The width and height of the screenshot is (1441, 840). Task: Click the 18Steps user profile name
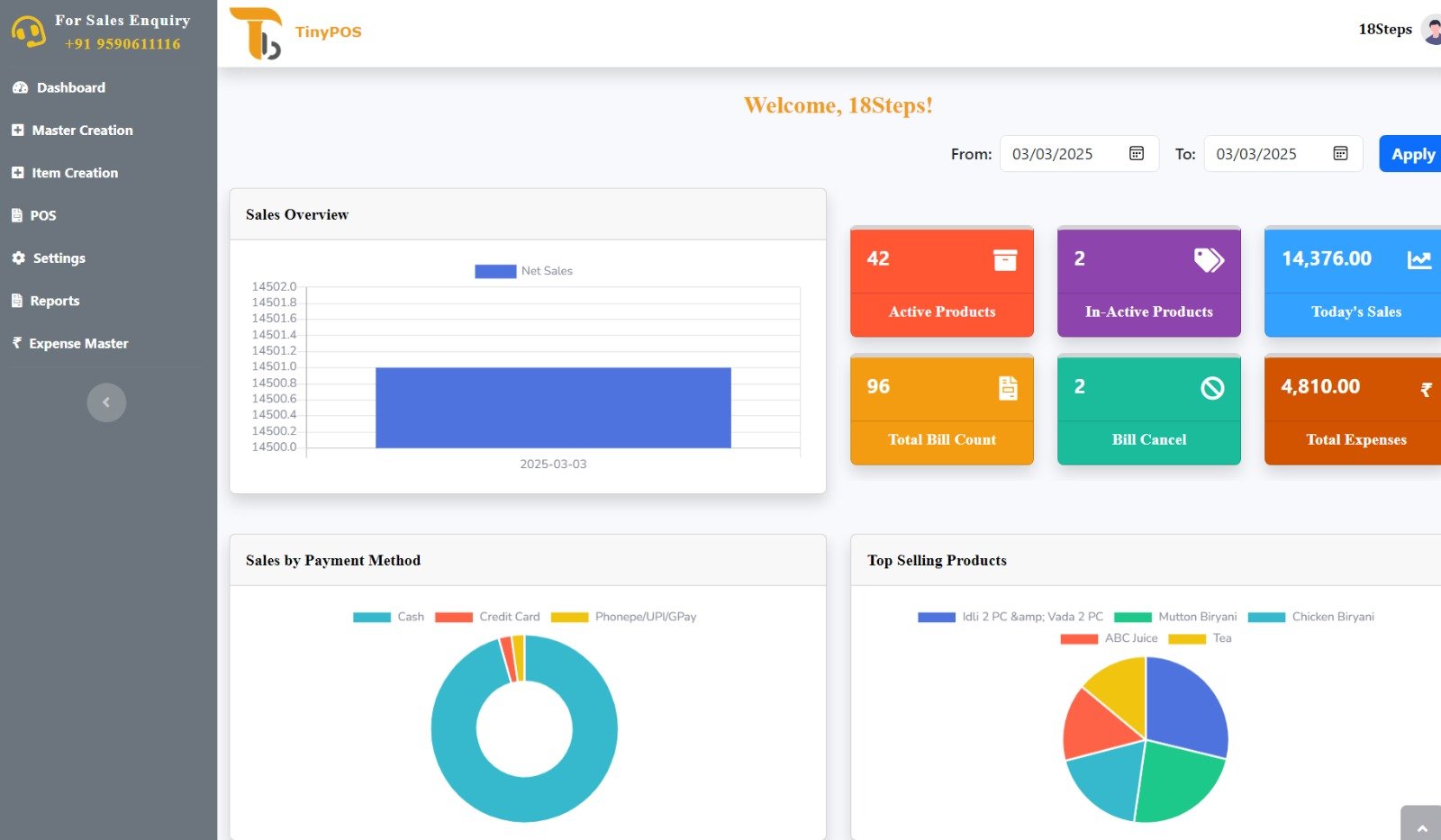[1384, 30]
